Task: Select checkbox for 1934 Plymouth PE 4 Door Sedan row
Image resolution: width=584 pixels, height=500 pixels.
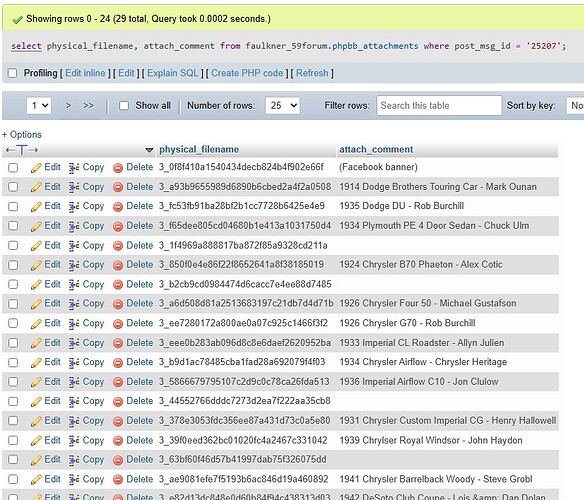Action: point(13,226)
